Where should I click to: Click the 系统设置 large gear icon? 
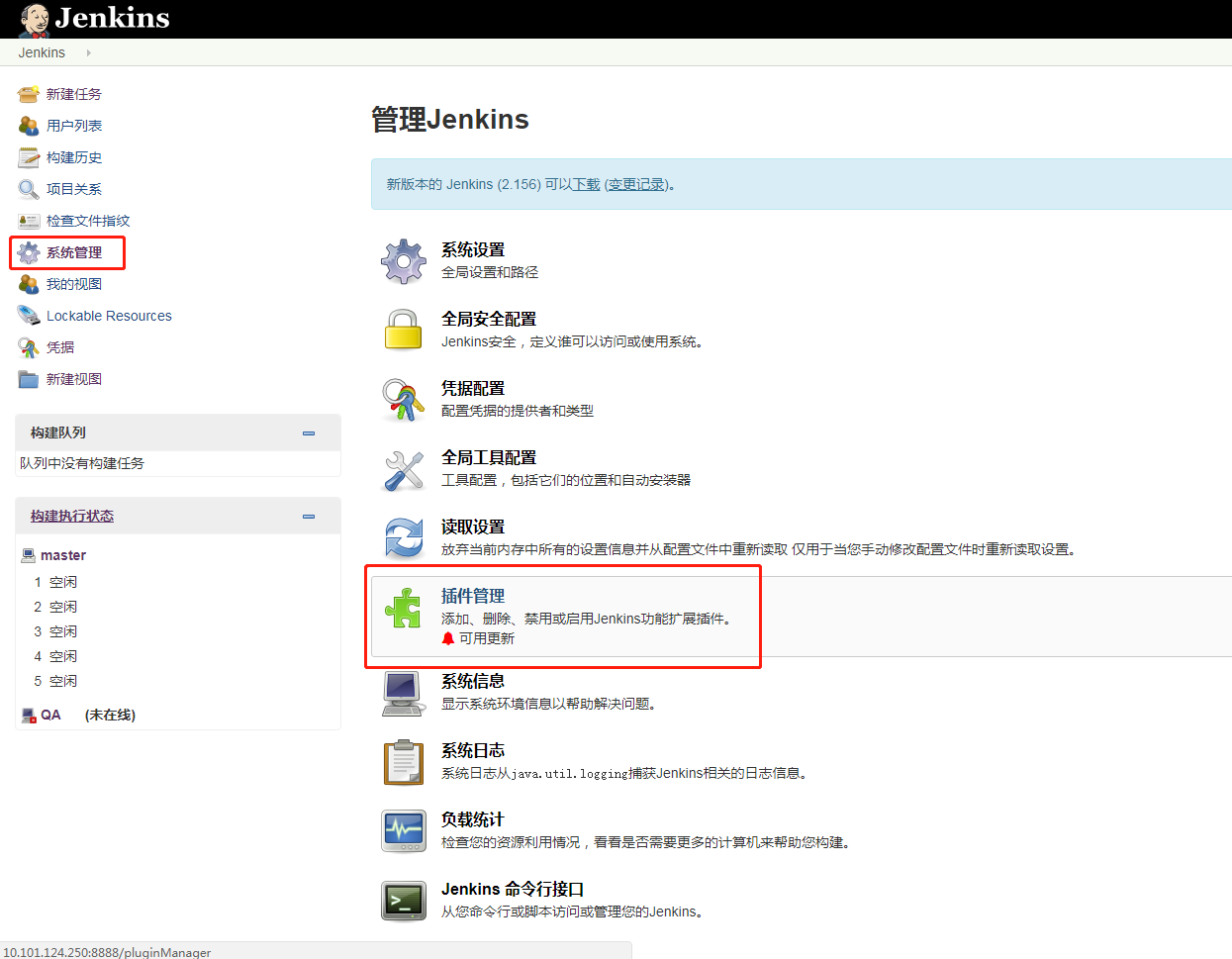pos(404,261)
